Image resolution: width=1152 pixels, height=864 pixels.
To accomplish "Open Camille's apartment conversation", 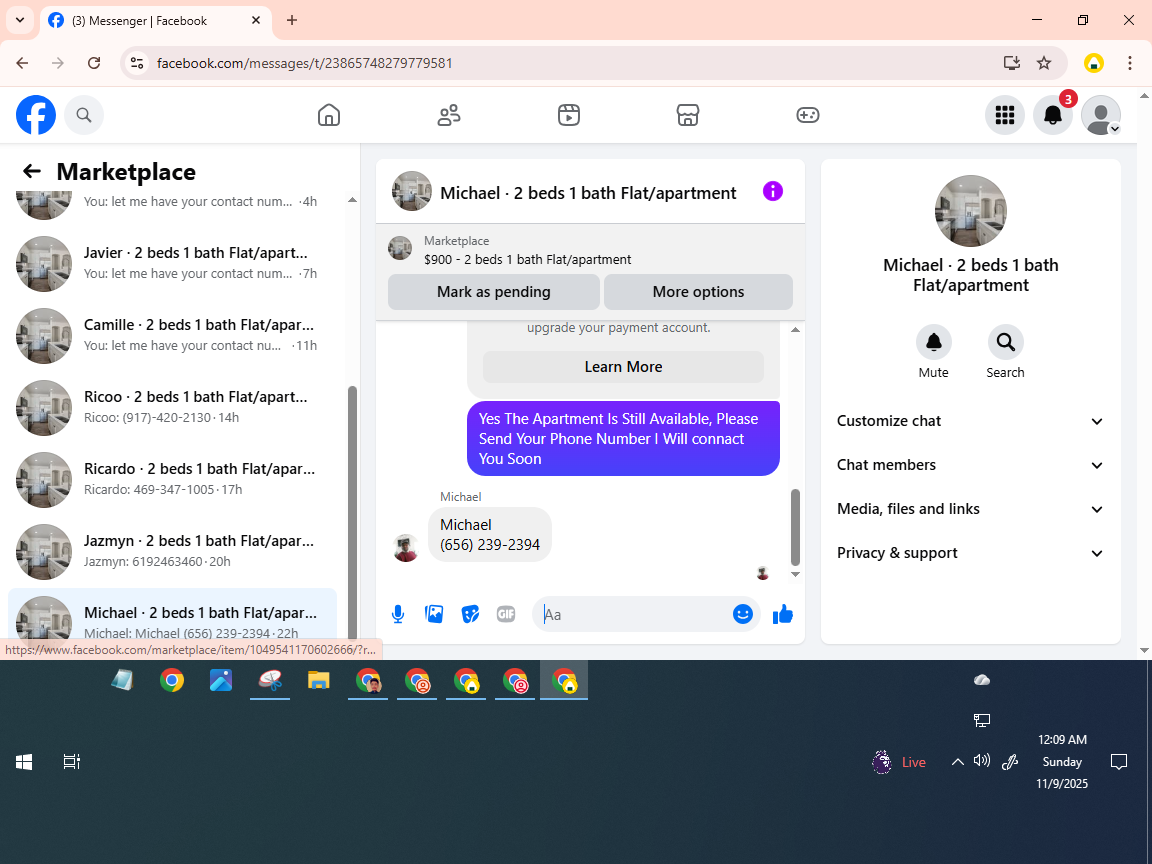I will (x=172, y=336).
